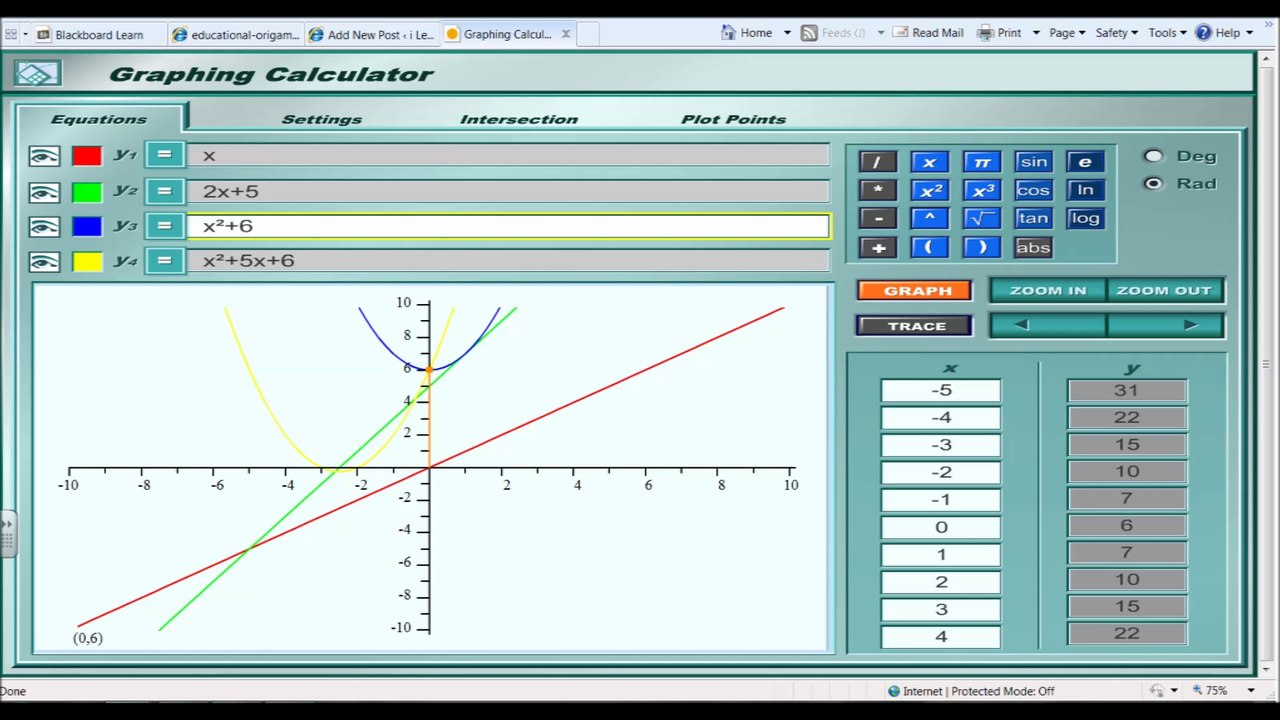Viewport: 1280px width, 720px height.
Task: Insert pi symbol from keypad
Action: (981, 162)
